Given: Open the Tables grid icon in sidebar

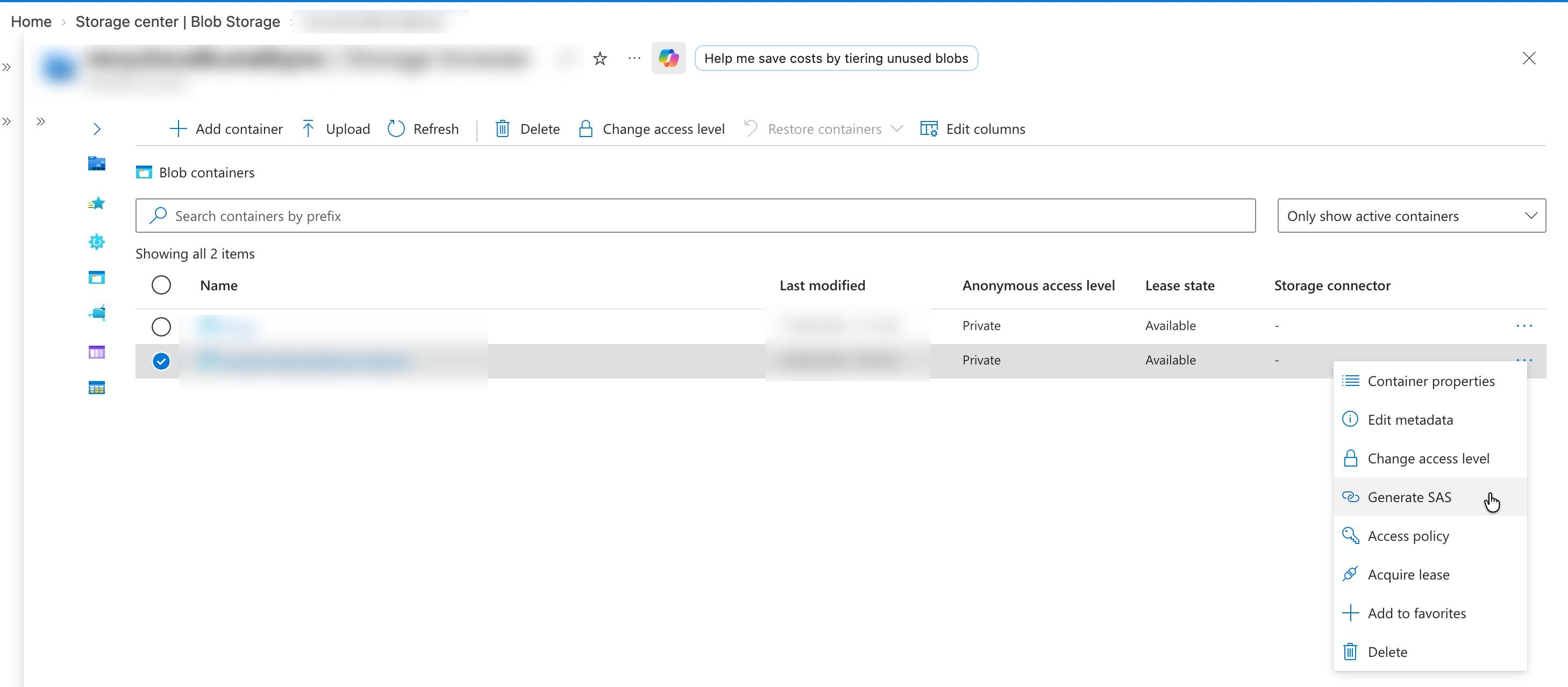Looking at the screenshot, I should point(97,388).
